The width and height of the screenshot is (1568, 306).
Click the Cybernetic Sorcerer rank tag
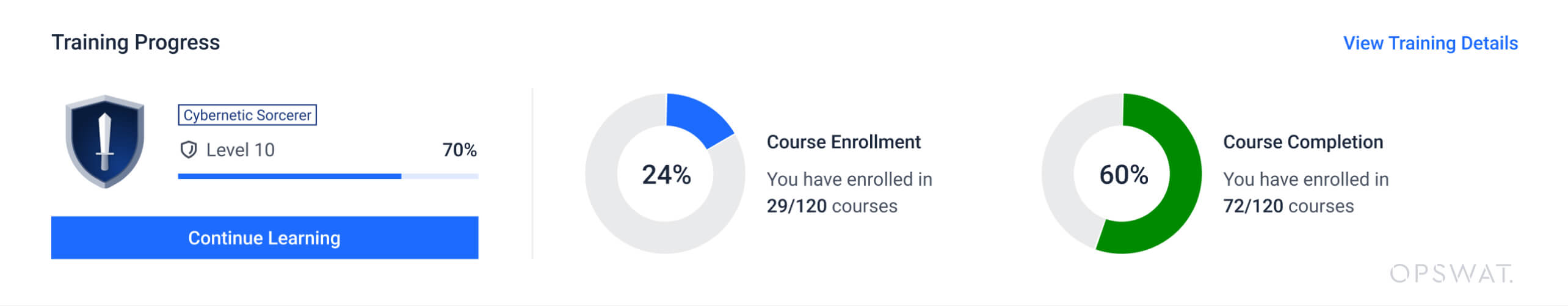click(247, 115)
